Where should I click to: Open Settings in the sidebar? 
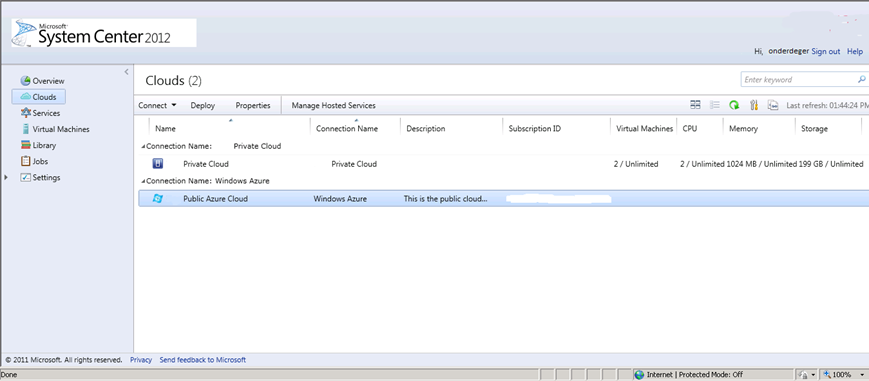(x=40, y=177)
